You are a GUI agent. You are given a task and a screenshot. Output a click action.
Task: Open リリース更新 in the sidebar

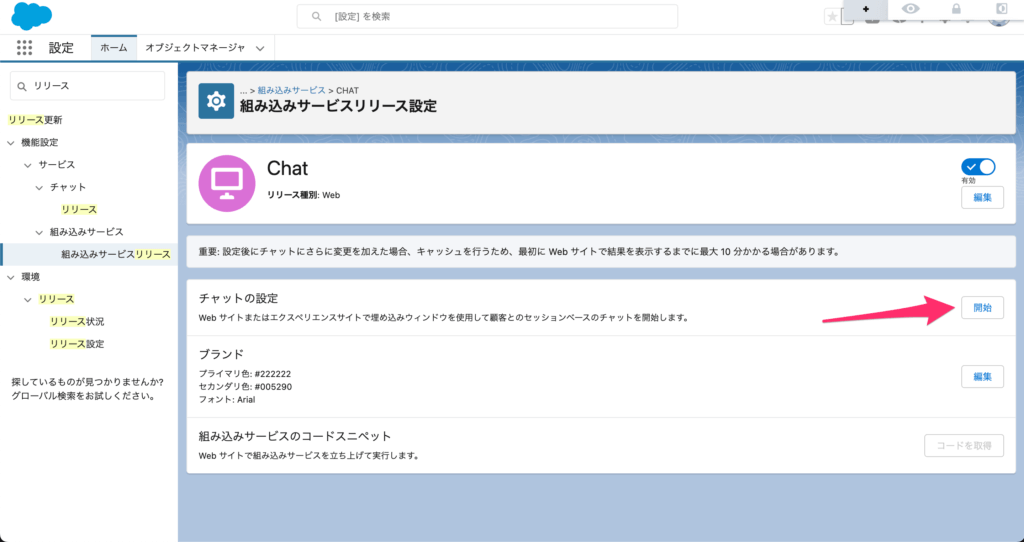[35, 120]
